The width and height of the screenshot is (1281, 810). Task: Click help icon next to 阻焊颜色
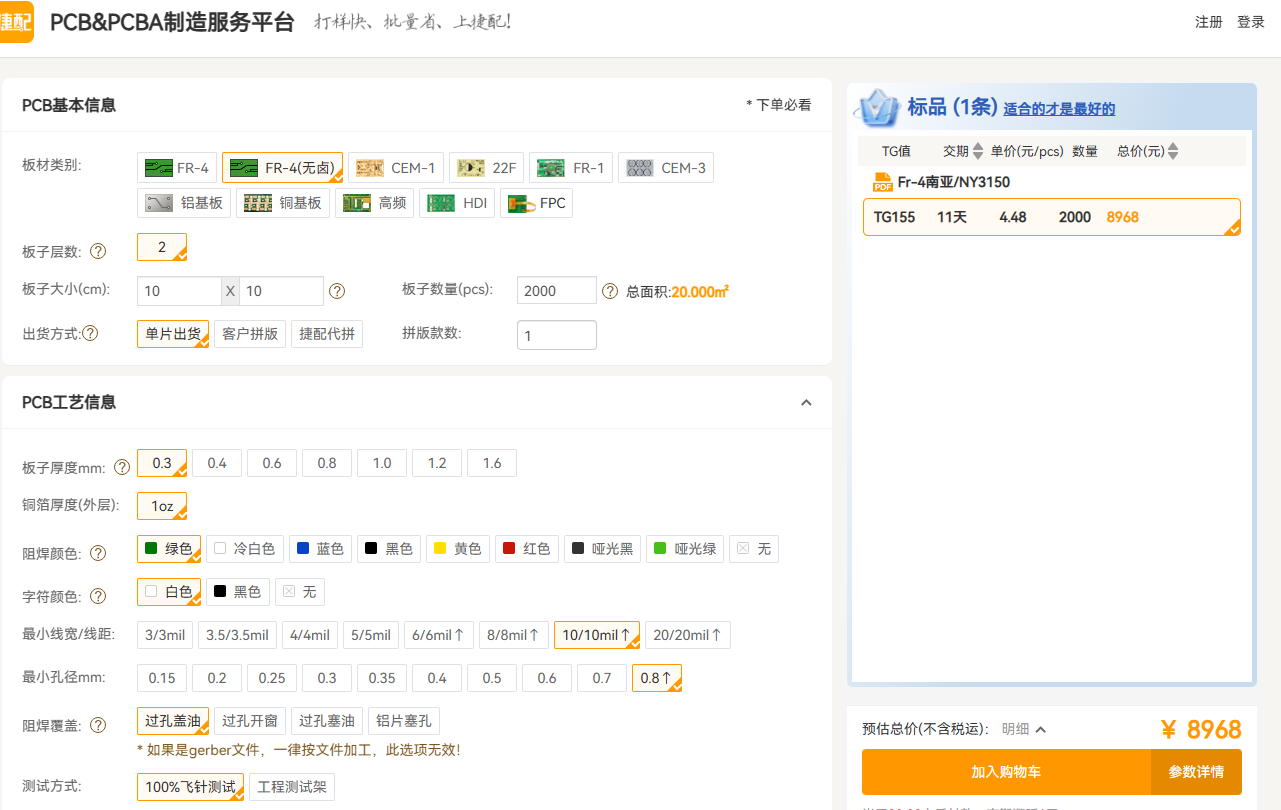click(x=98, y=553)
